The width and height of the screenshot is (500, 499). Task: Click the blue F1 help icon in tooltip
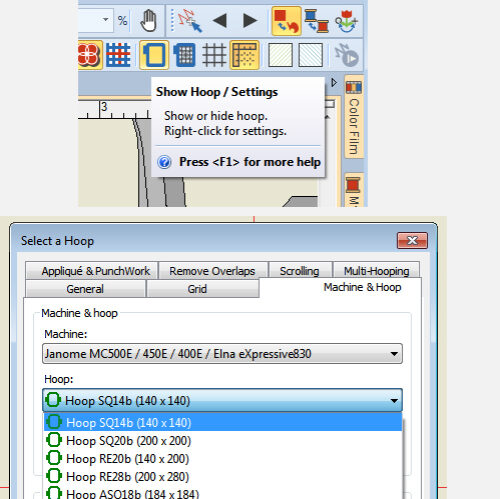coord(164,162)
